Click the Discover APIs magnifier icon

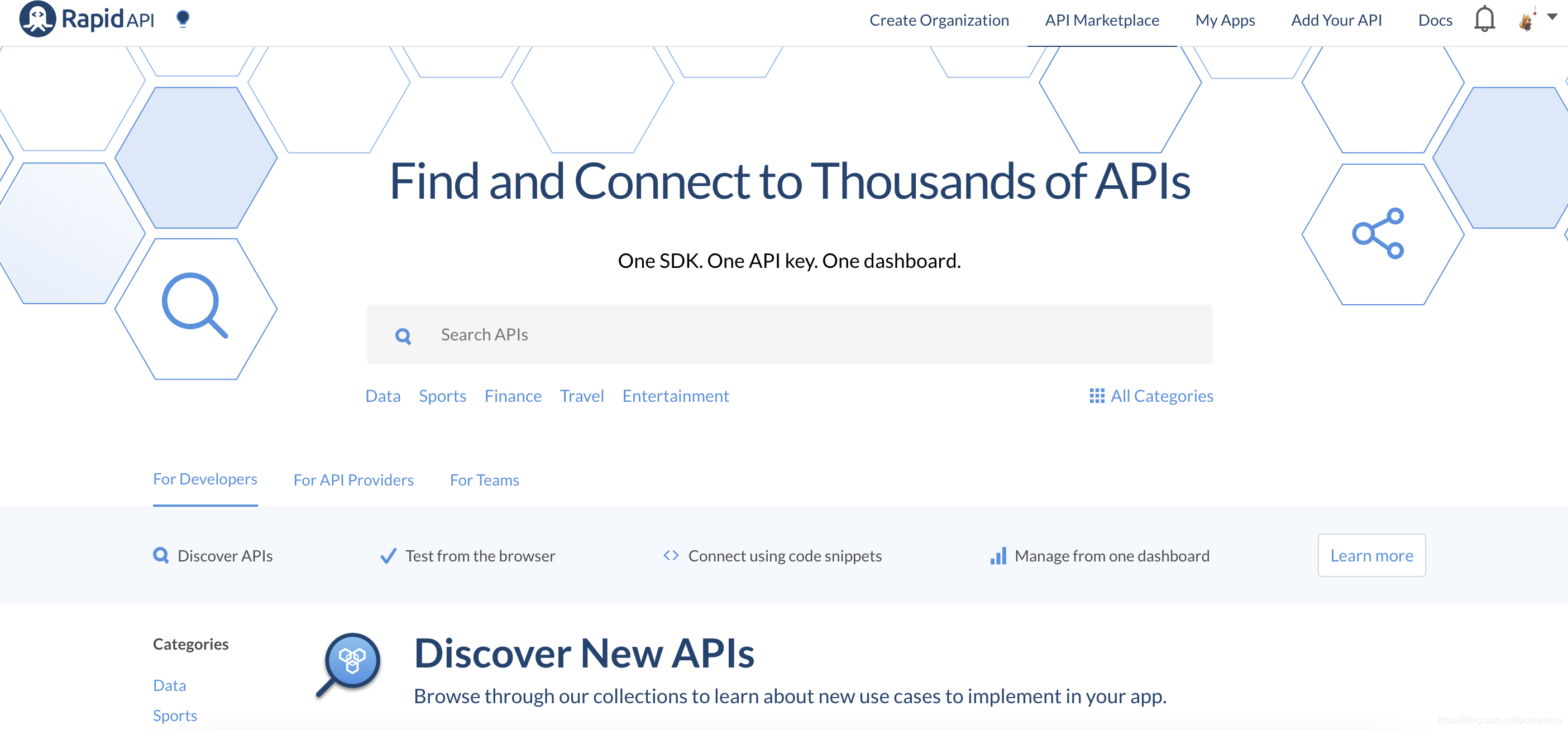(161, 555)
